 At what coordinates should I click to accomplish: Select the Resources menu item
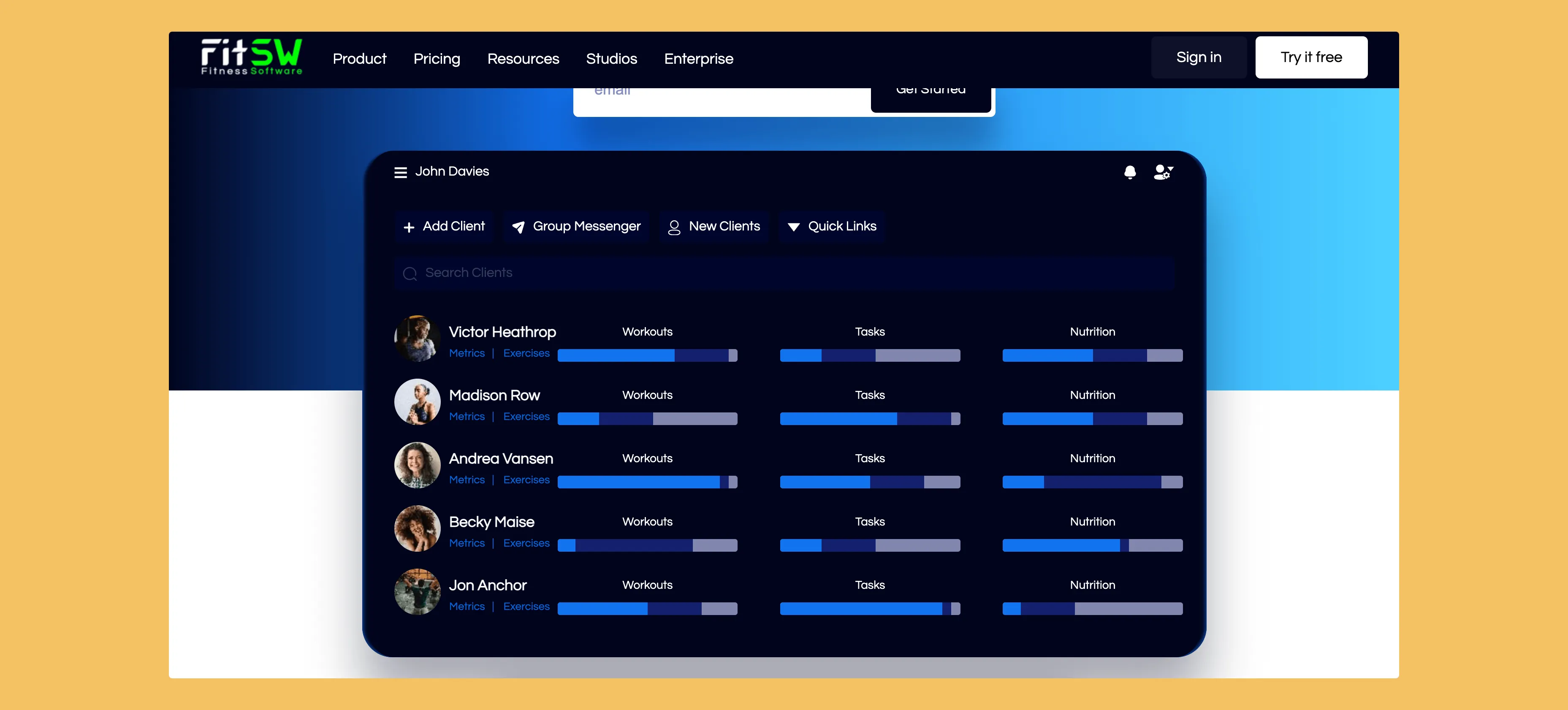tap(523, 59)
